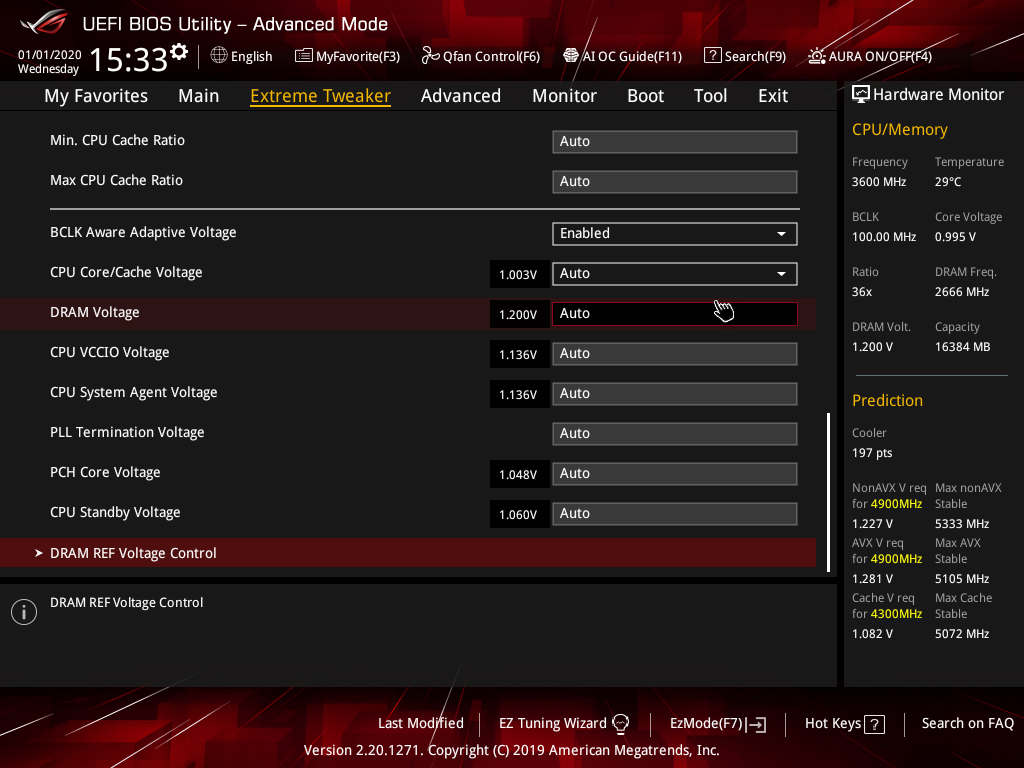The width and height of the screenshot is (1024, 768).
Task: Open EZ Tuning Wizard
Action: pyautogui.click(x=564, y=724)
